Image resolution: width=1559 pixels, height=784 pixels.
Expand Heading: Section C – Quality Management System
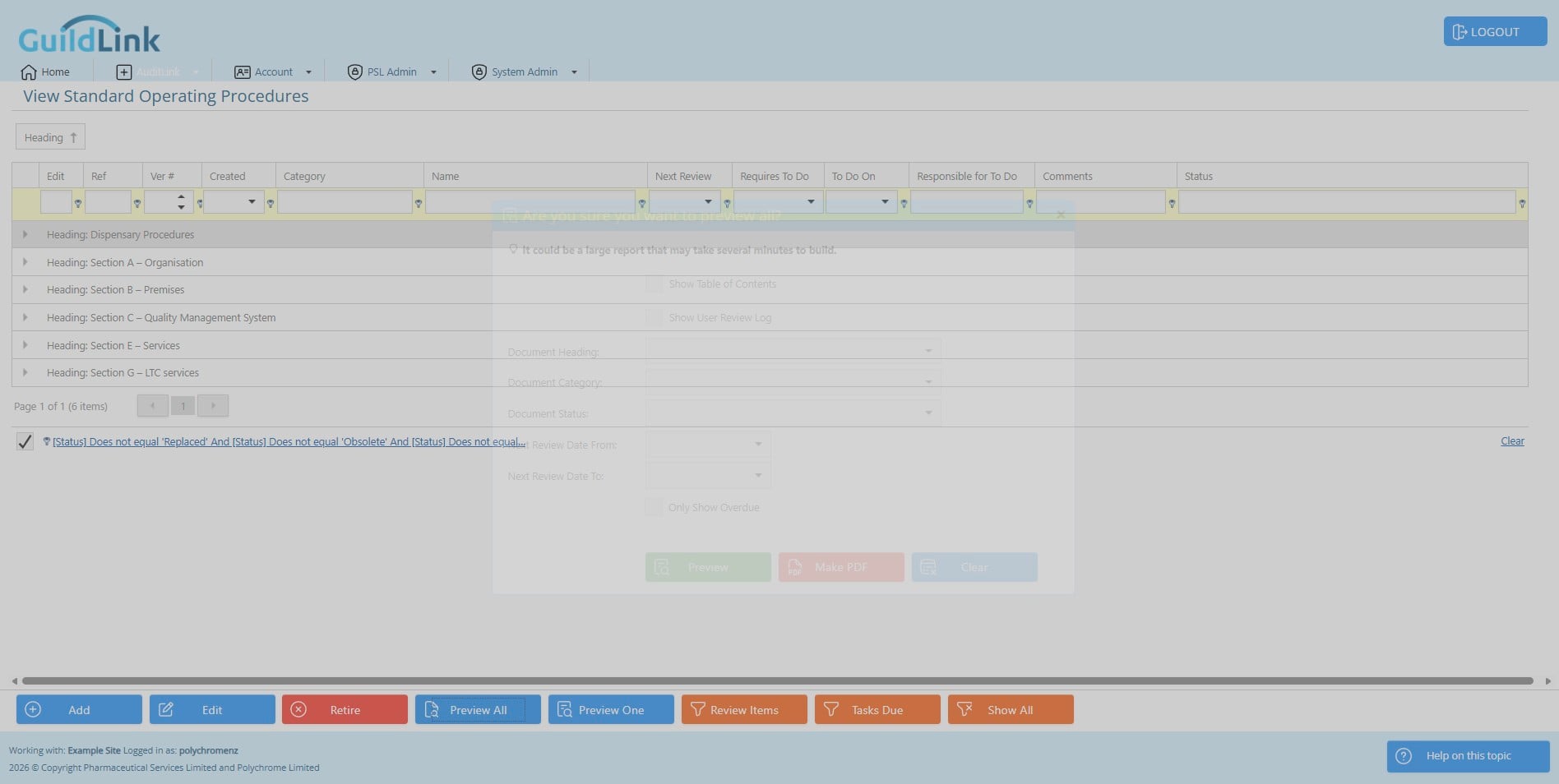click(25, 317)
